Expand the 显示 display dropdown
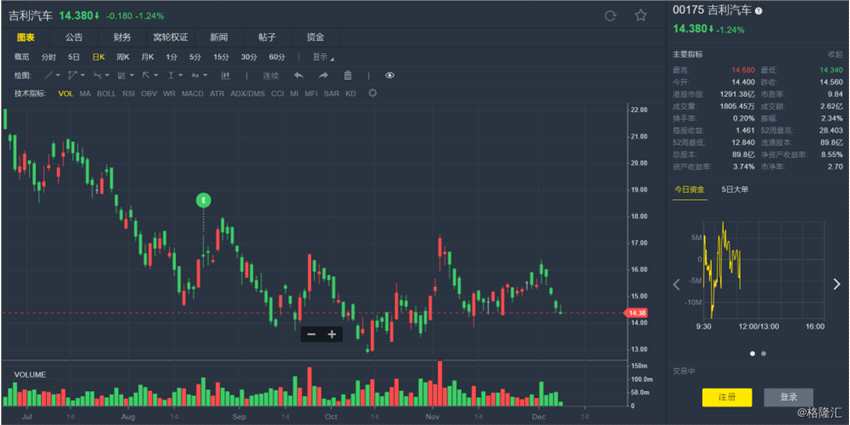This screenshot has height=425, width=850. click(x=323, y=57)
